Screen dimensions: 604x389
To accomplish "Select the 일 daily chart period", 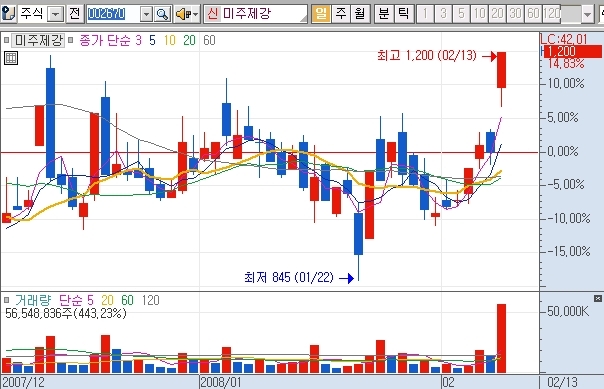I will pyautogui.click(x=321, y=14).
